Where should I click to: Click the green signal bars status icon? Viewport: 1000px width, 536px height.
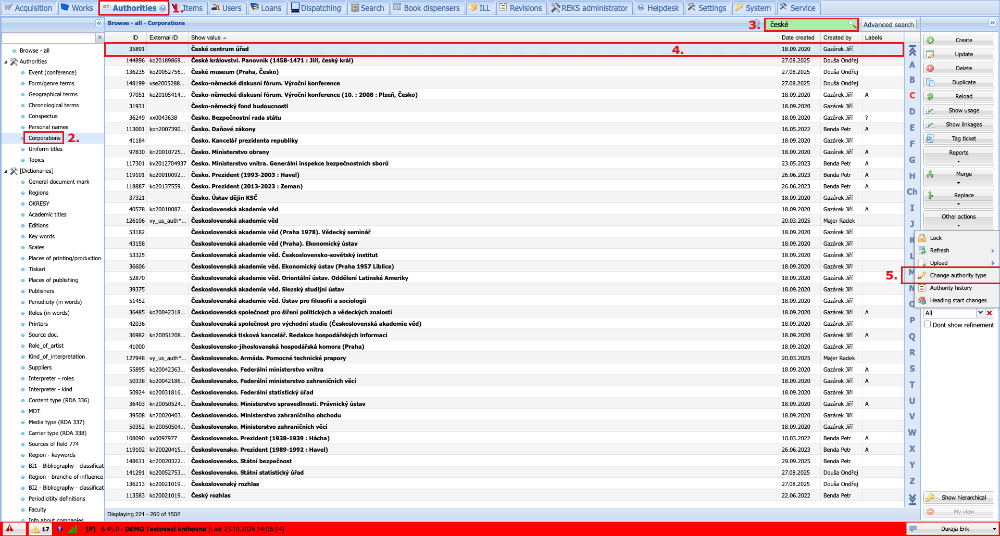(x=73, y=529)
